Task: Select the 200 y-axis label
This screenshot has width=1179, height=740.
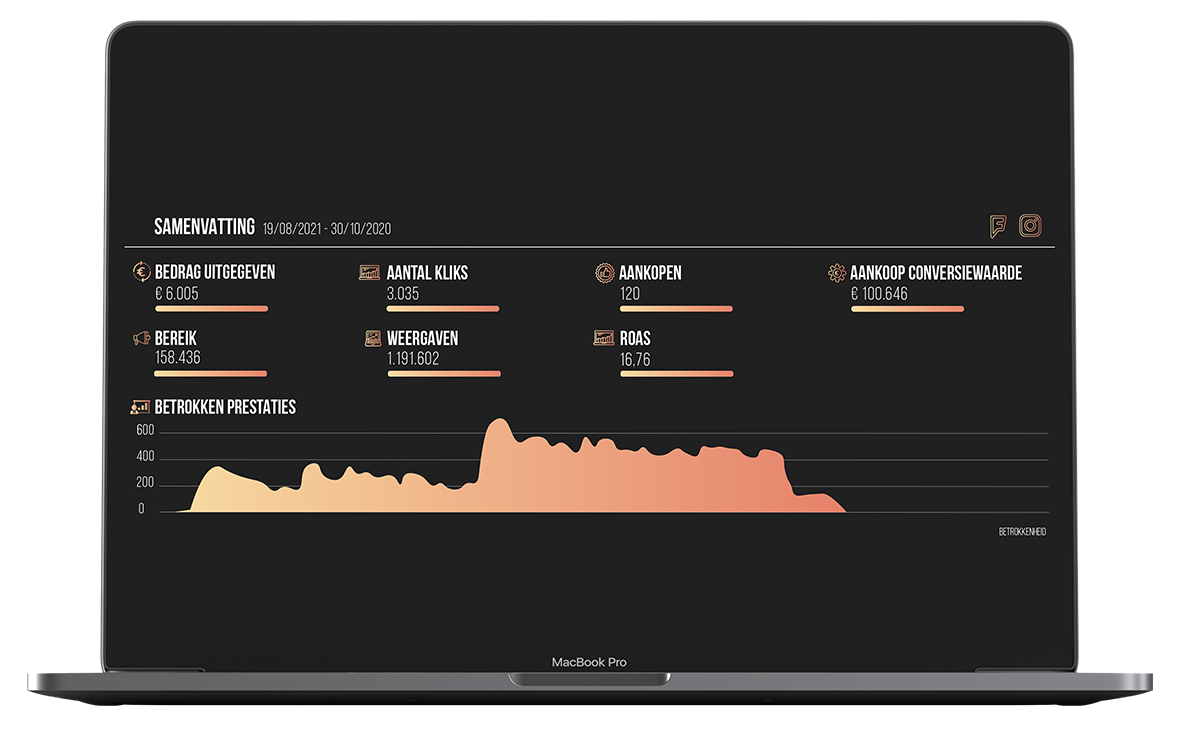Action: [145, 483]
